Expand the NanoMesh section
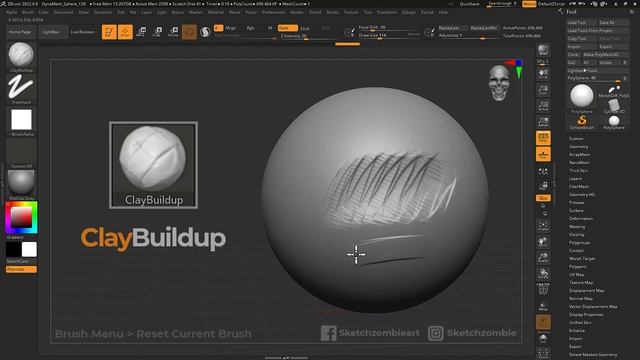Screen dimensions: 640x360 coord(579,162)
